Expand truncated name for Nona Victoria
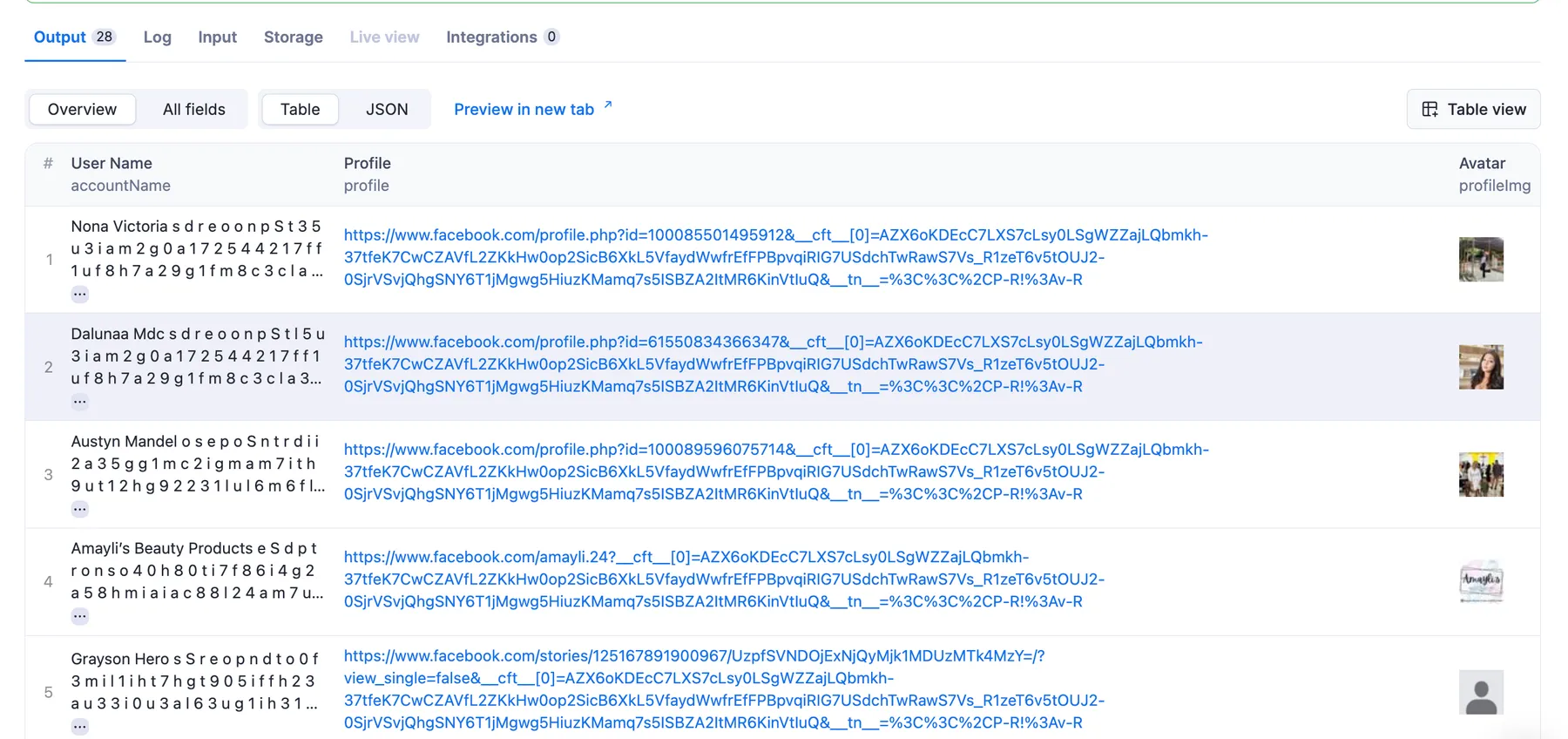This screenshot has width=1568, height=739. 79,294
